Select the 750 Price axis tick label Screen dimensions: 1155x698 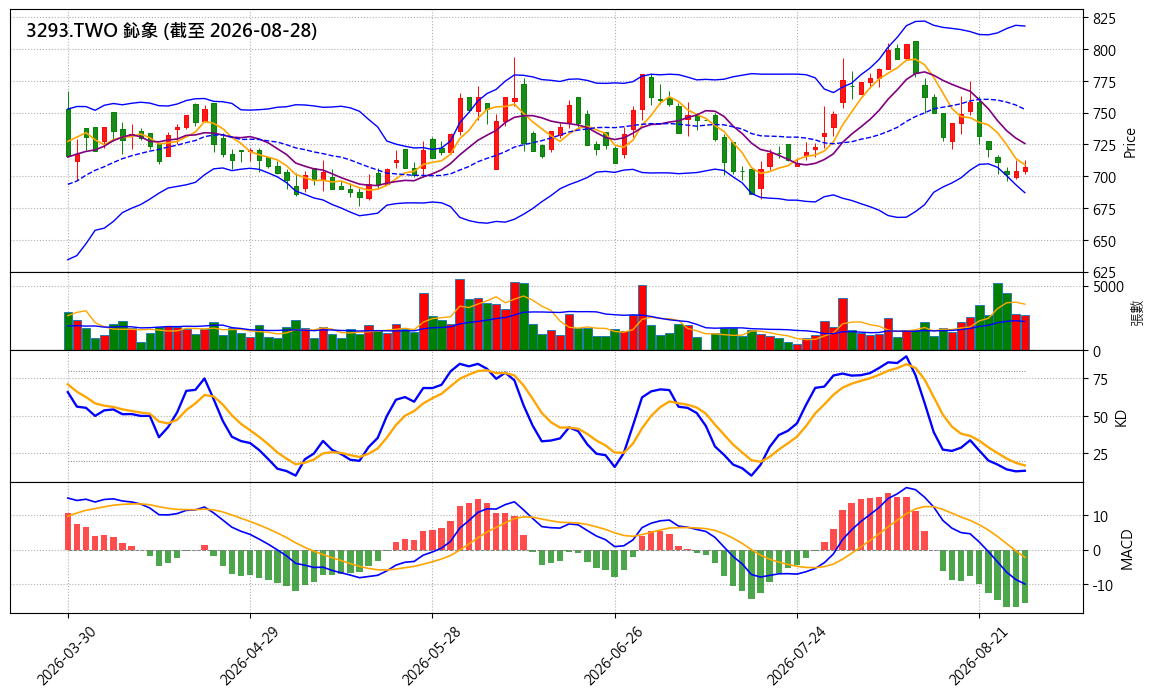[1104, 114]
